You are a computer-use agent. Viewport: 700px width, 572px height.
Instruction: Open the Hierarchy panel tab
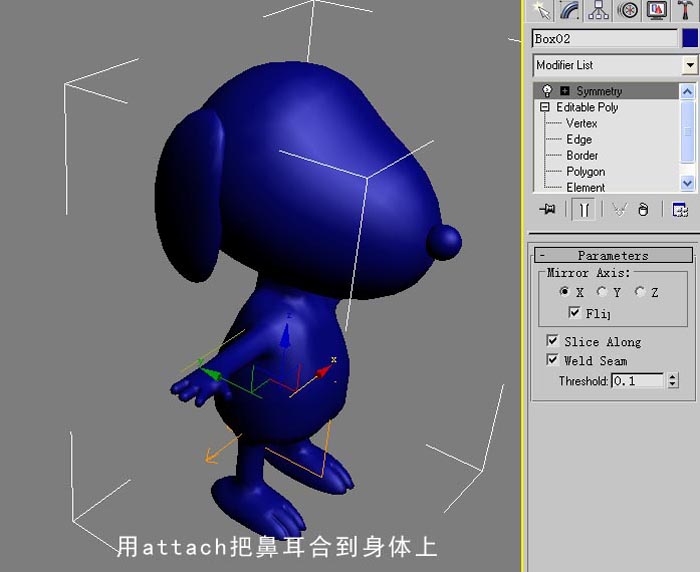pos(599,10)
